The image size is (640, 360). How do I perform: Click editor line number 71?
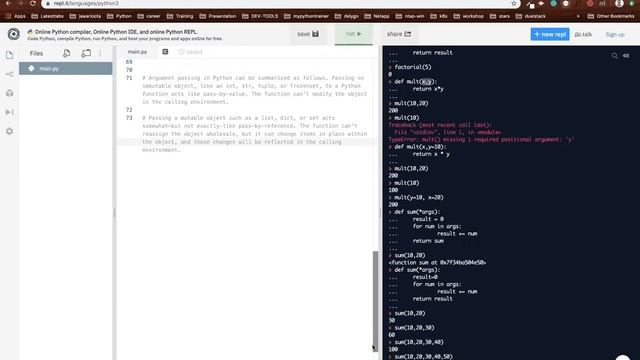[x=129, y=78]
